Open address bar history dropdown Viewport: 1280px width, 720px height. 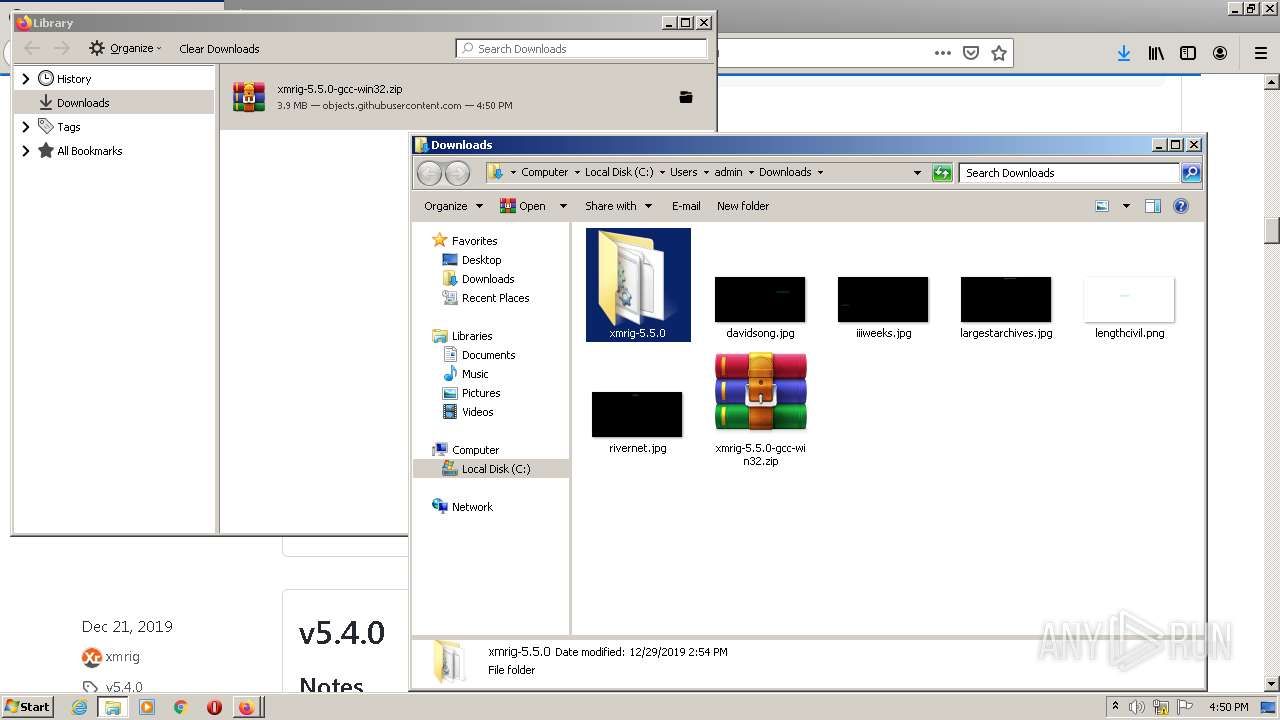[x=917, y=173]
